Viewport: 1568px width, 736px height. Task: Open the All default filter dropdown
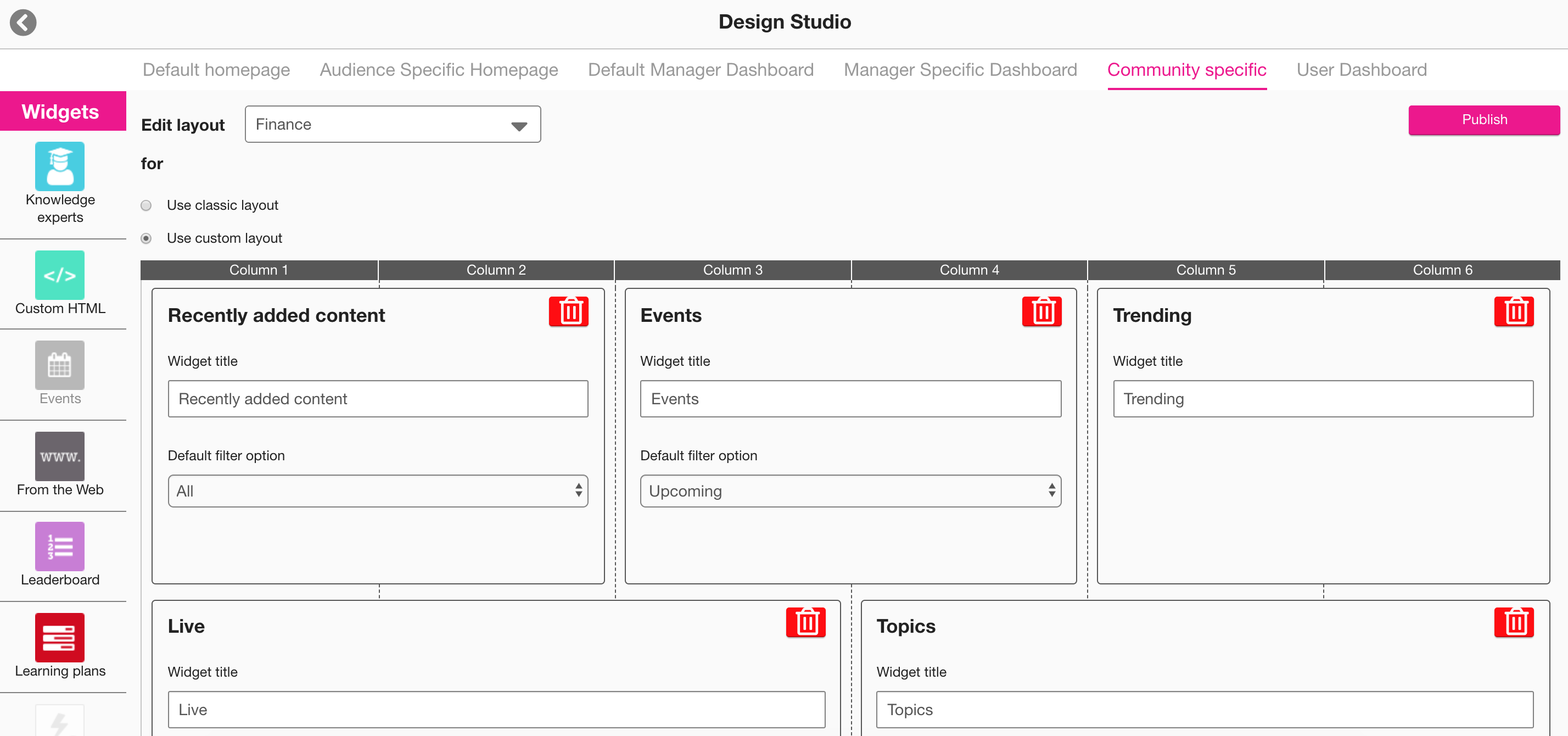(377, 490)
